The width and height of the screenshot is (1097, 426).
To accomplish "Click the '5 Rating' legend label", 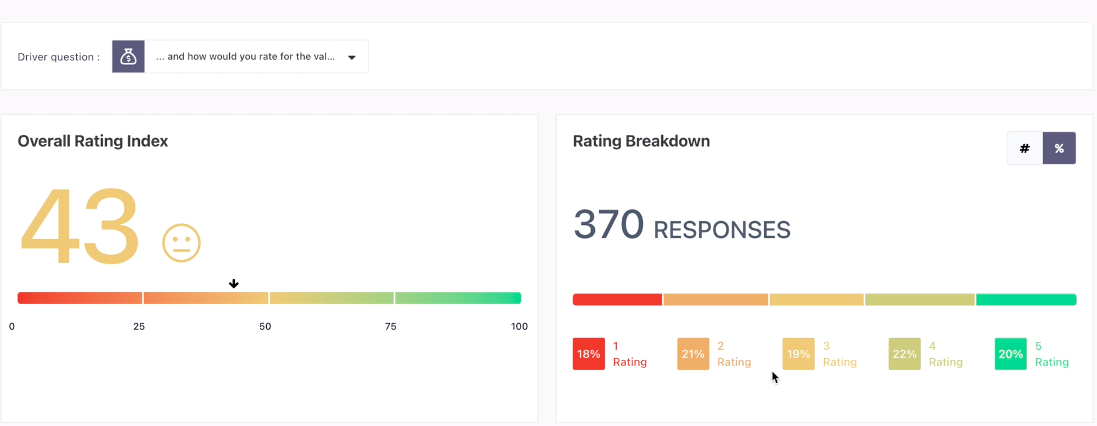I will tap(1052, 354).
